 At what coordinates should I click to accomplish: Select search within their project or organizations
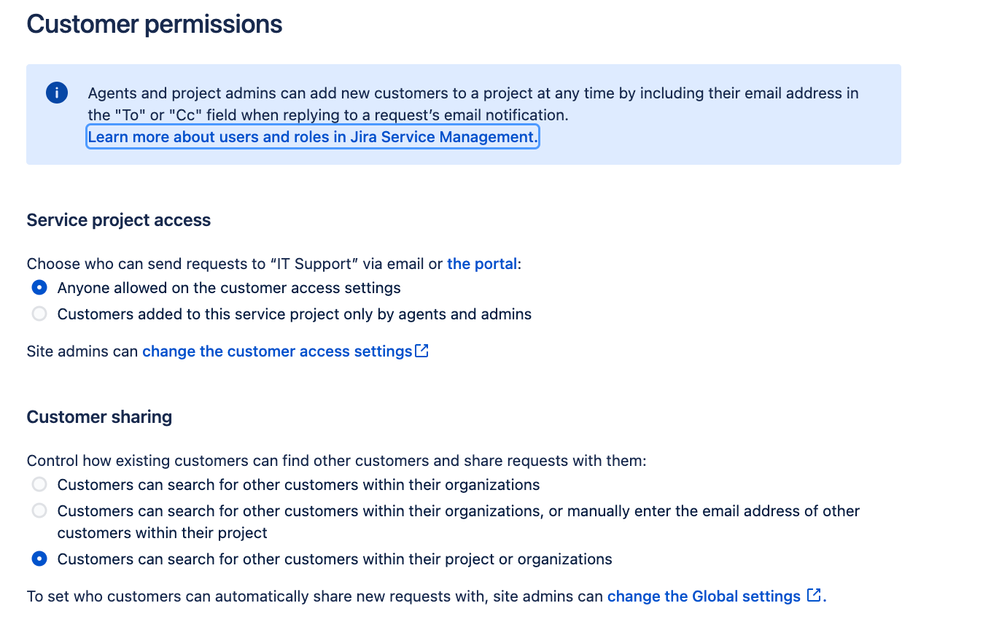click(39, 559)
